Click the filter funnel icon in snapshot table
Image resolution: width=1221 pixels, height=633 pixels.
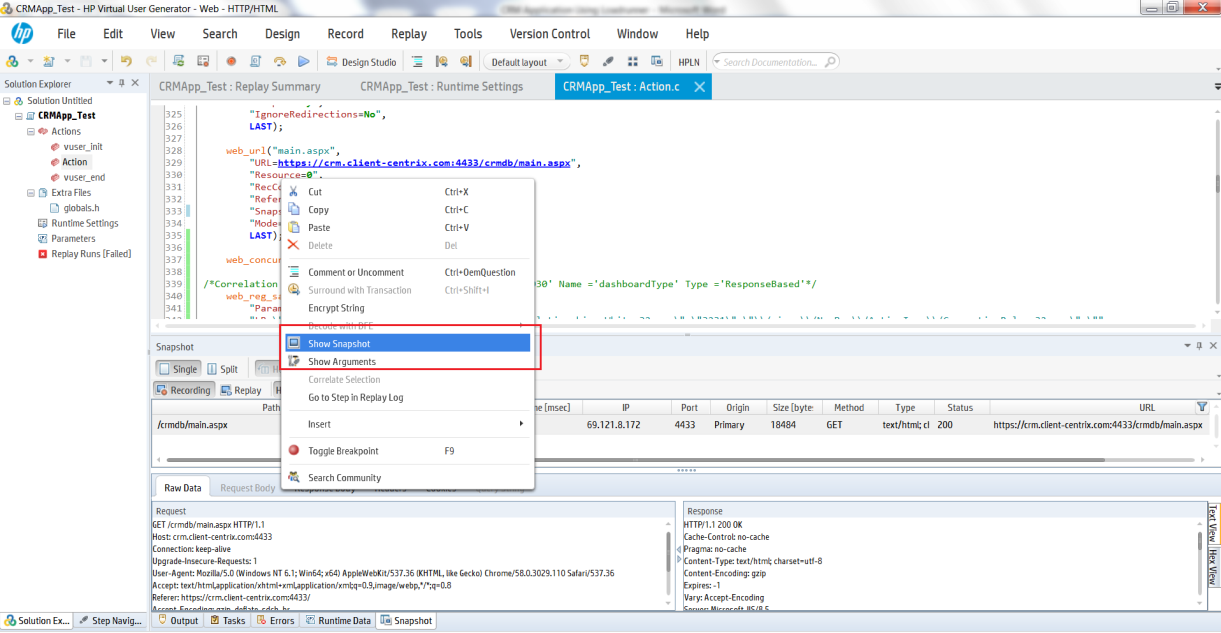pyautogui.click(x=1202, y=407)
